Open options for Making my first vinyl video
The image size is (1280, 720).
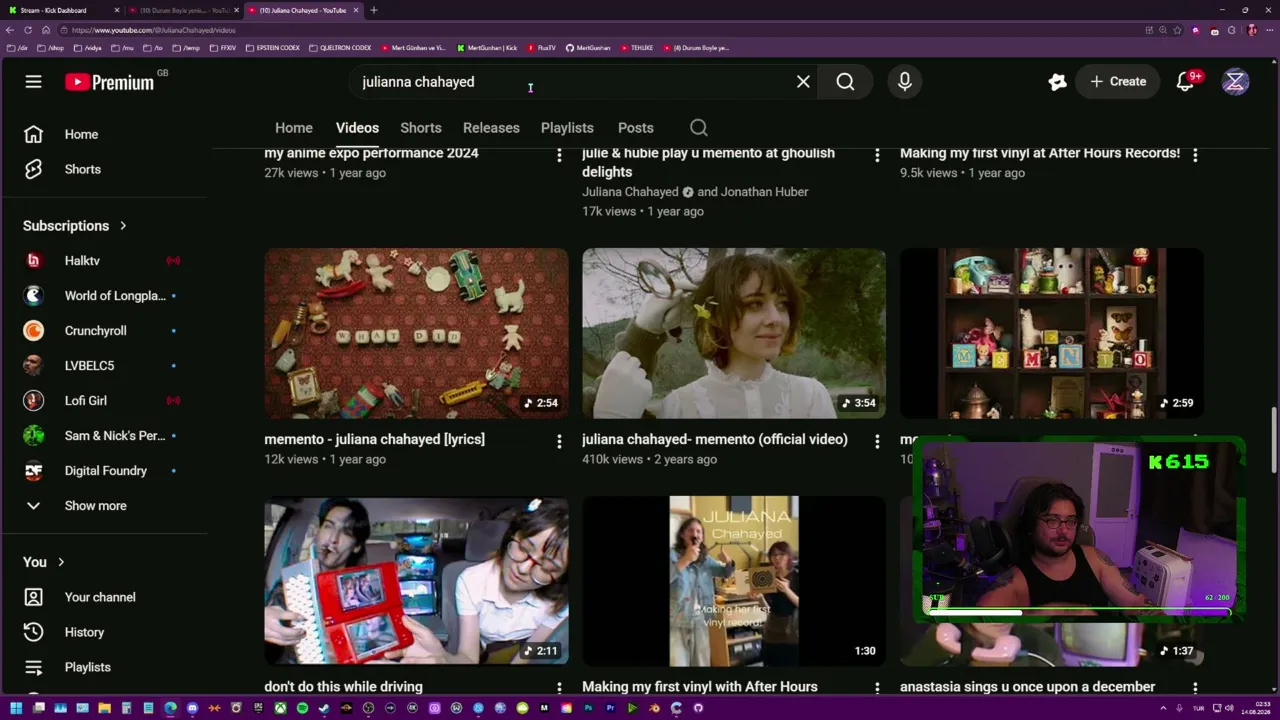coord(1195,155)
